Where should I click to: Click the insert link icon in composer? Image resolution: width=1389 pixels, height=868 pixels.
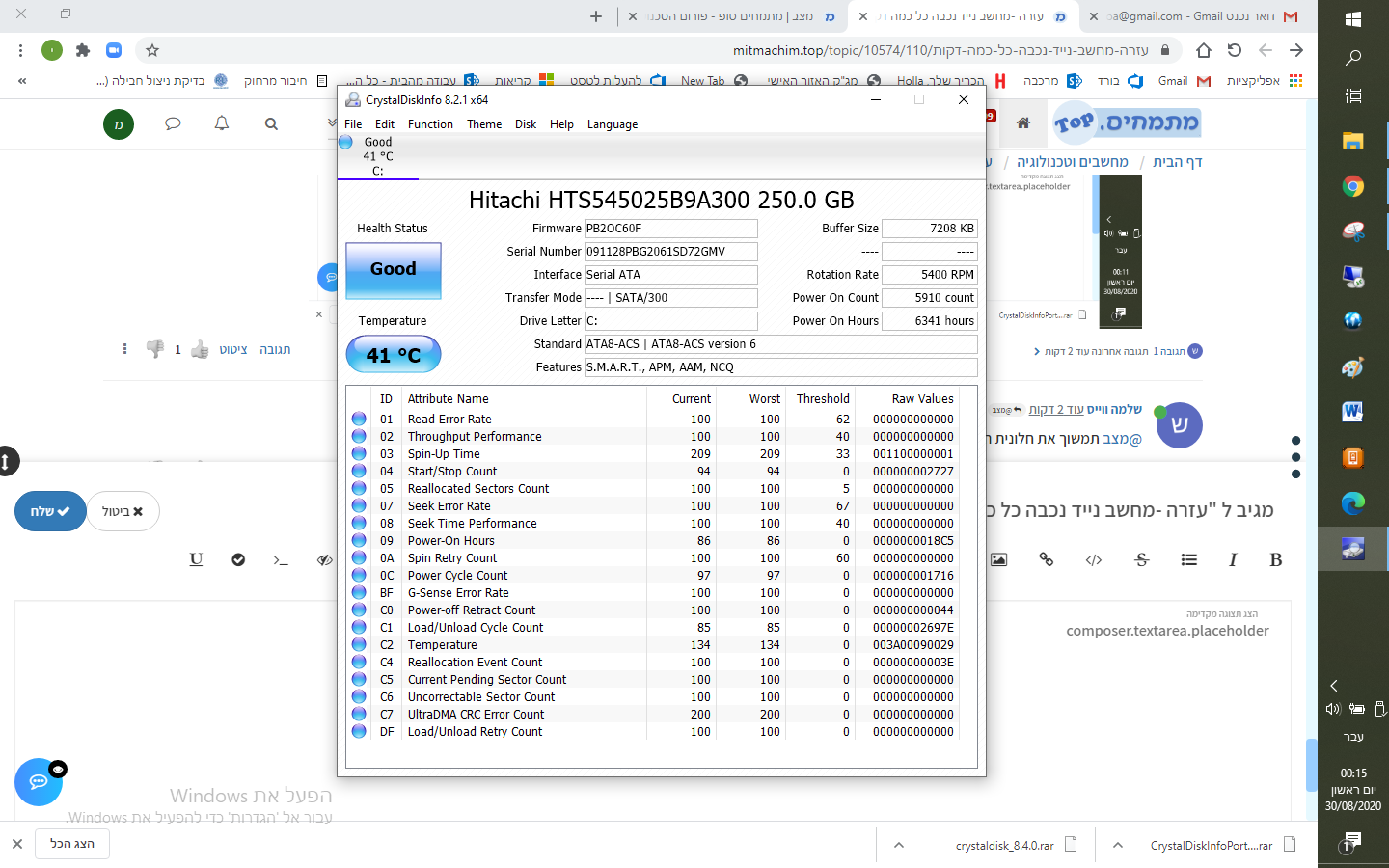(1047, 559)
